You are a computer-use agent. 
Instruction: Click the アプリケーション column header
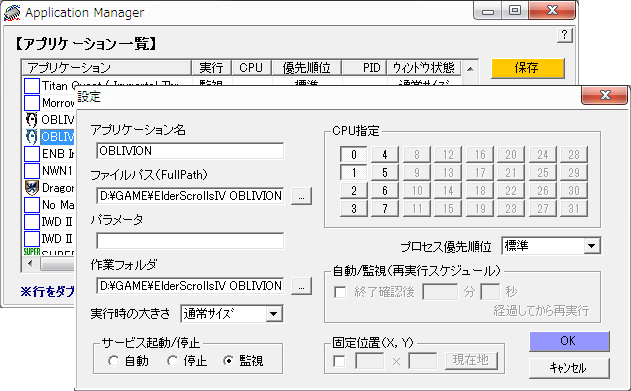coord(107,68)
